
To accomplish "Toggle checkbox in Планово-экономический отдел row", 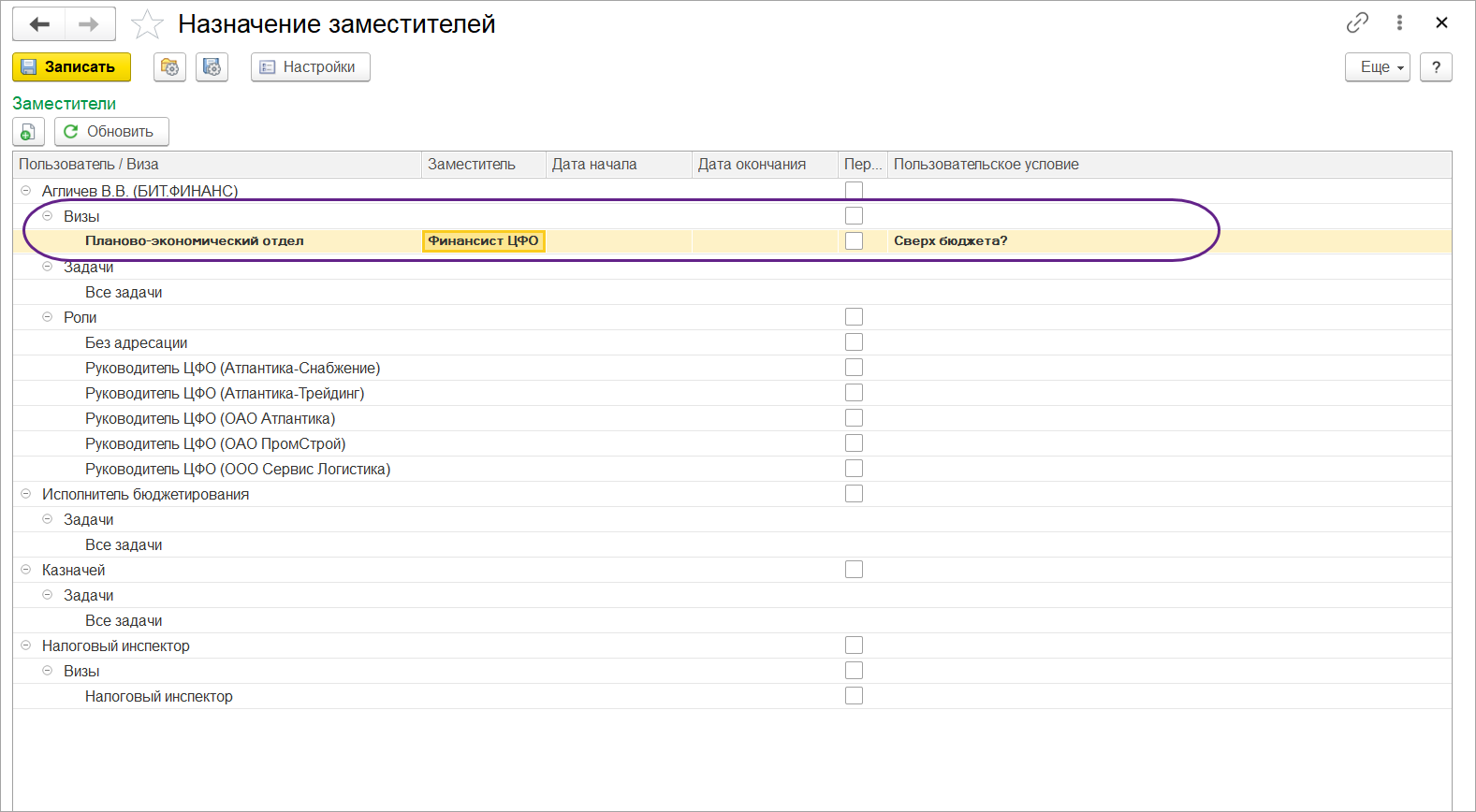I will 854,241.
